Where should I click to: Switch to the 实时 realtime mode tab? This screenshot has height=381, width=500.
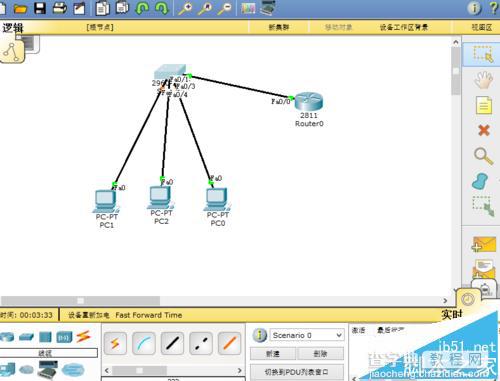[452, 314]
